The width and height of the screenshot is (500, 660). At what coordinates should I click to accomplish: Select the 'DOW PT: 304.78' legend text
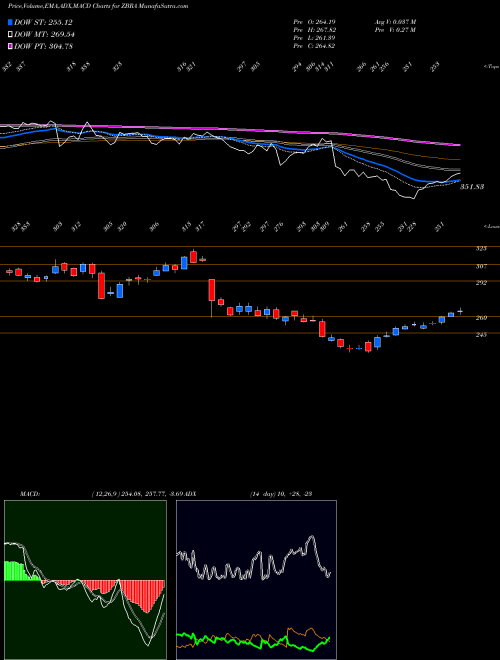(x=44, y=46)
